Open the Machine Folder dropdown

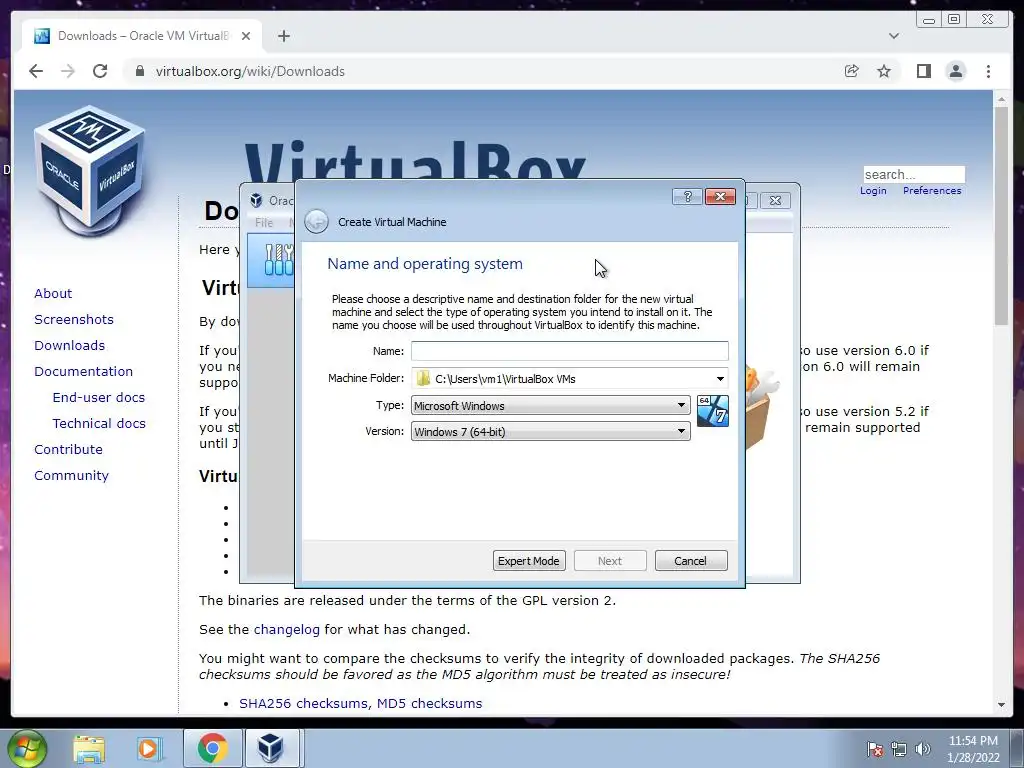tap(720, 379)
